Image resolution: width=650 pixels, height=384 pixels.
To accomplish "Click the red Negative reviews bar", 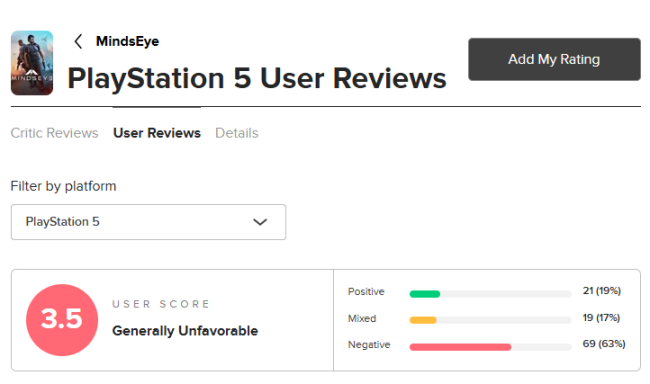I will 460,347.
